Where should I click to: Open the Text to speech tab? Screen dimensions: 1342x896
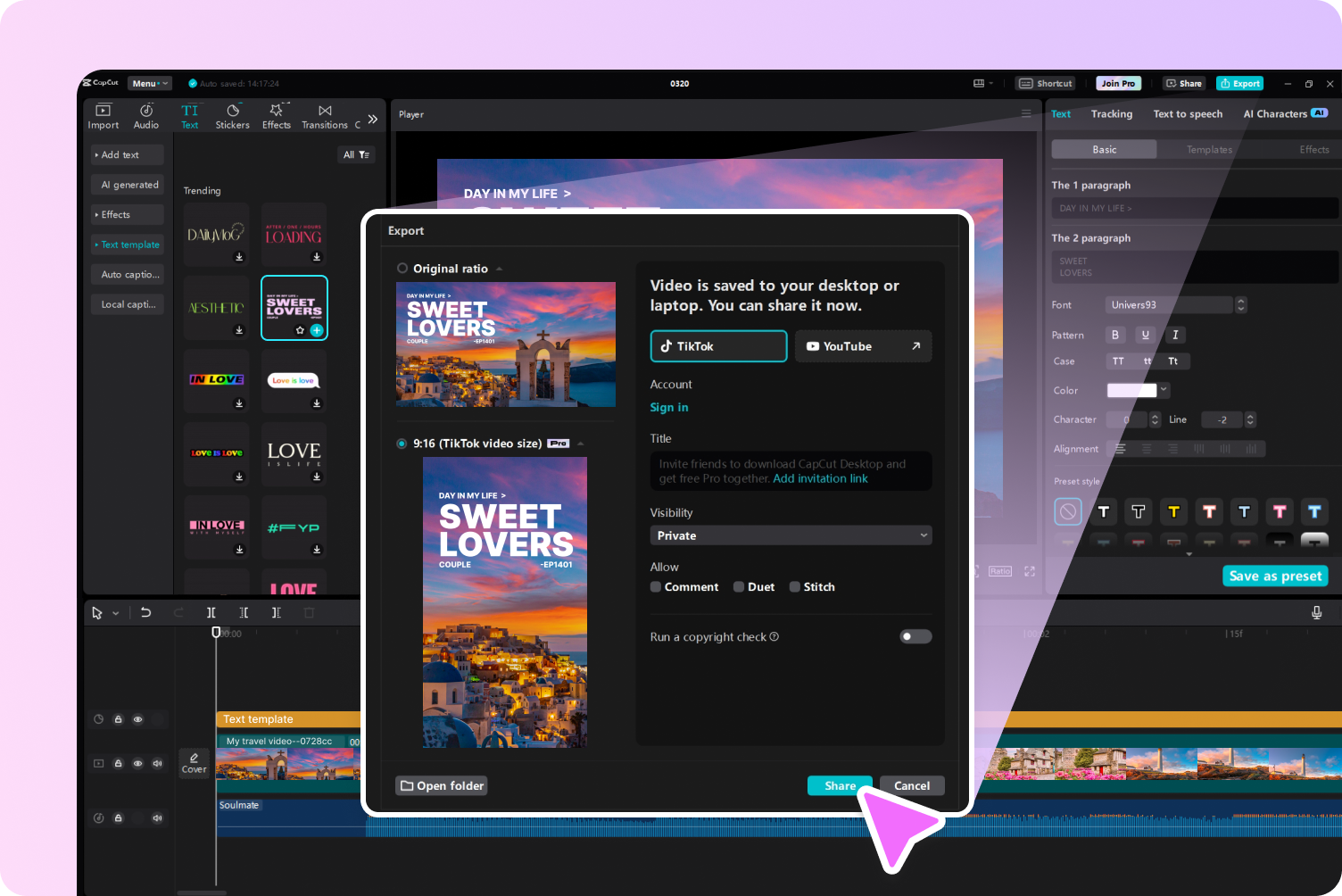pos(1188,114)
